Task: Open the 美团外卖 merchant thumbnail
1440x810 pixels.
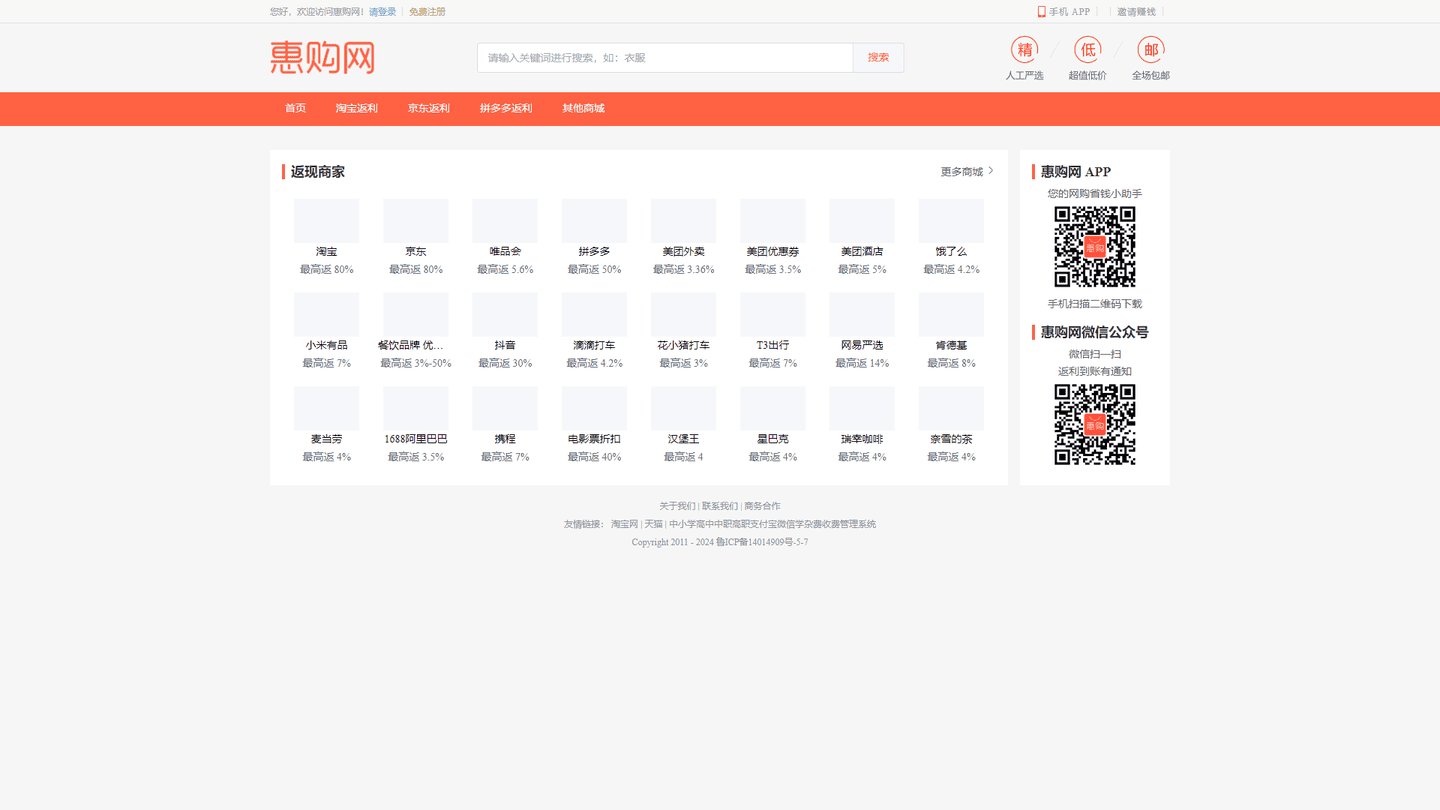Action: click(x=683, y=221)
